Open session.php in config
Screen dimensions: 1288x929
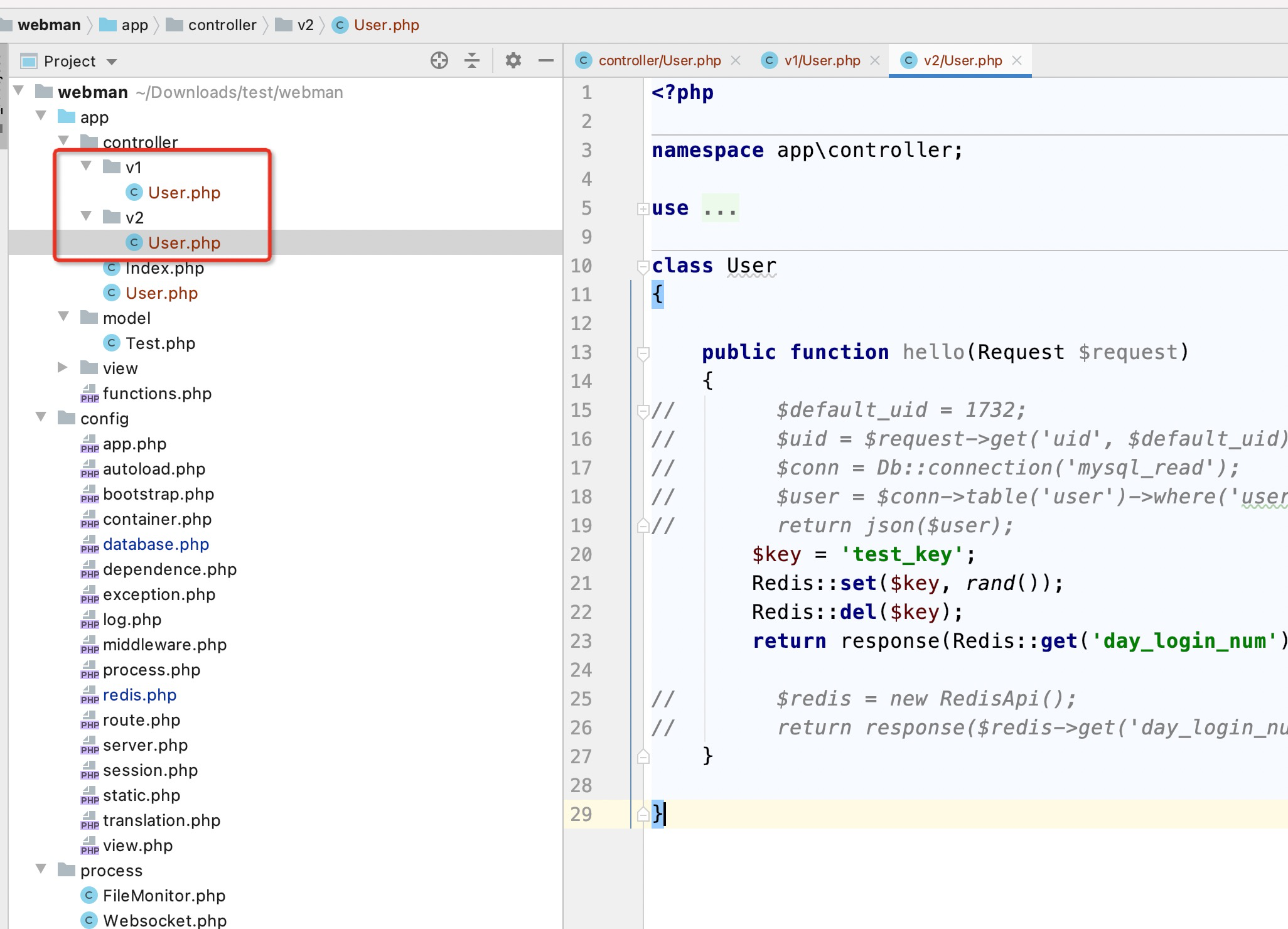(x=150, y=770)
